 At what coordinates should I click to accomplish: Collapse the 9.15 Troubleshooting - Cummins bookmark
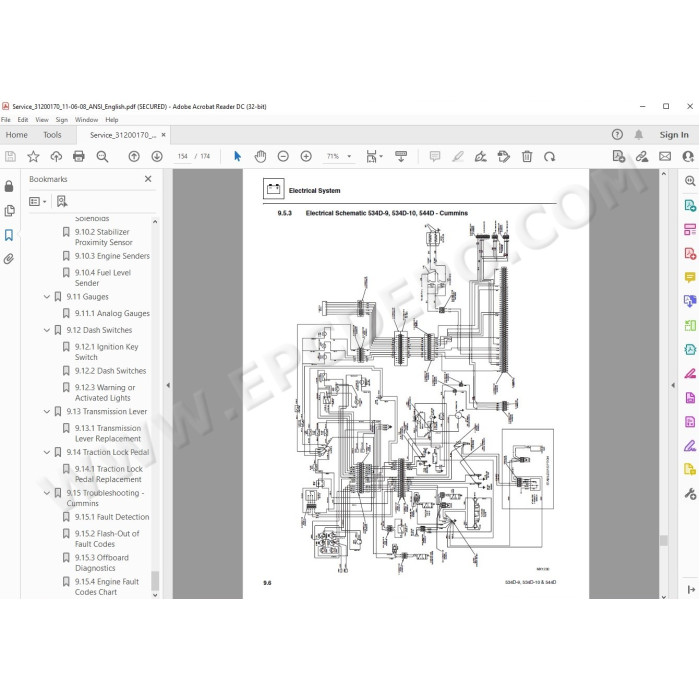pos(46,493)
